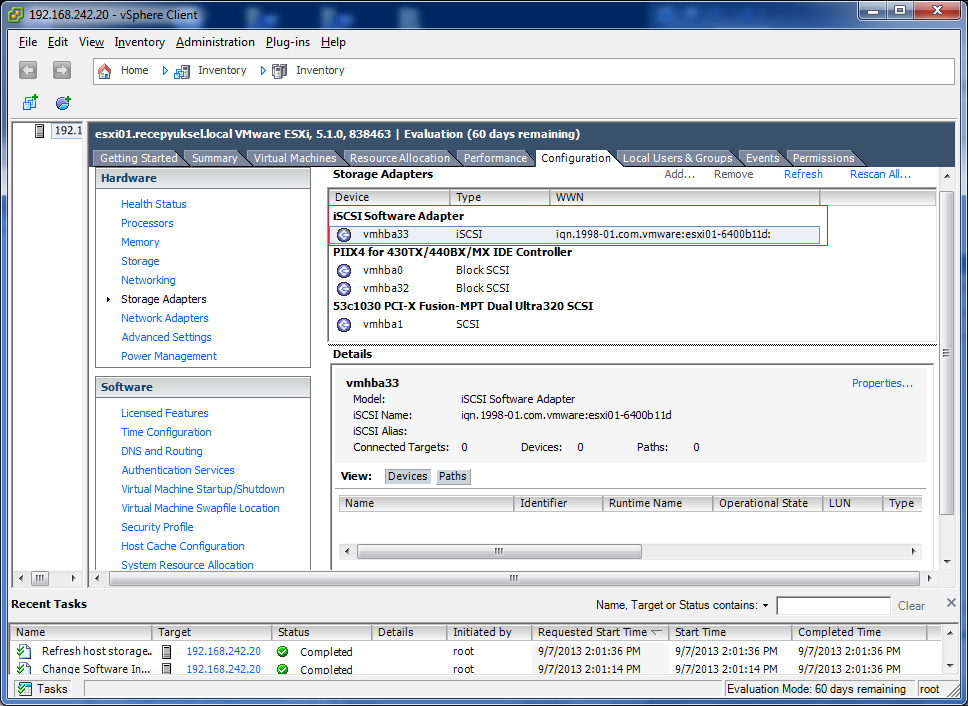
Task: Click the New Resource Pool toolbar icon
Action: [x=63, y=102]
